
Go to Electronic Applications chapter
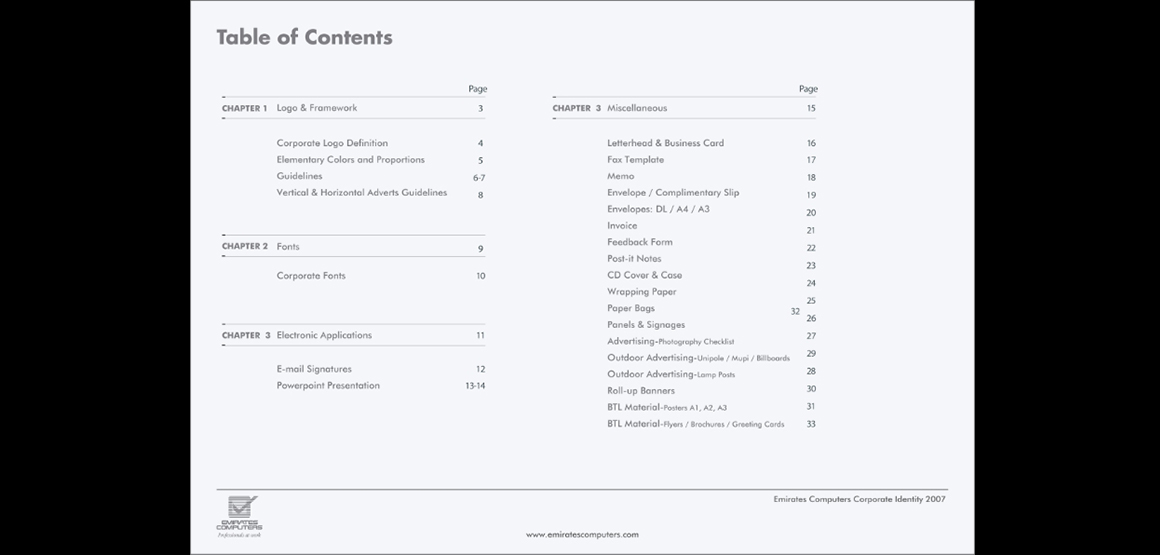pyautogui.click(x=324, y=336)
